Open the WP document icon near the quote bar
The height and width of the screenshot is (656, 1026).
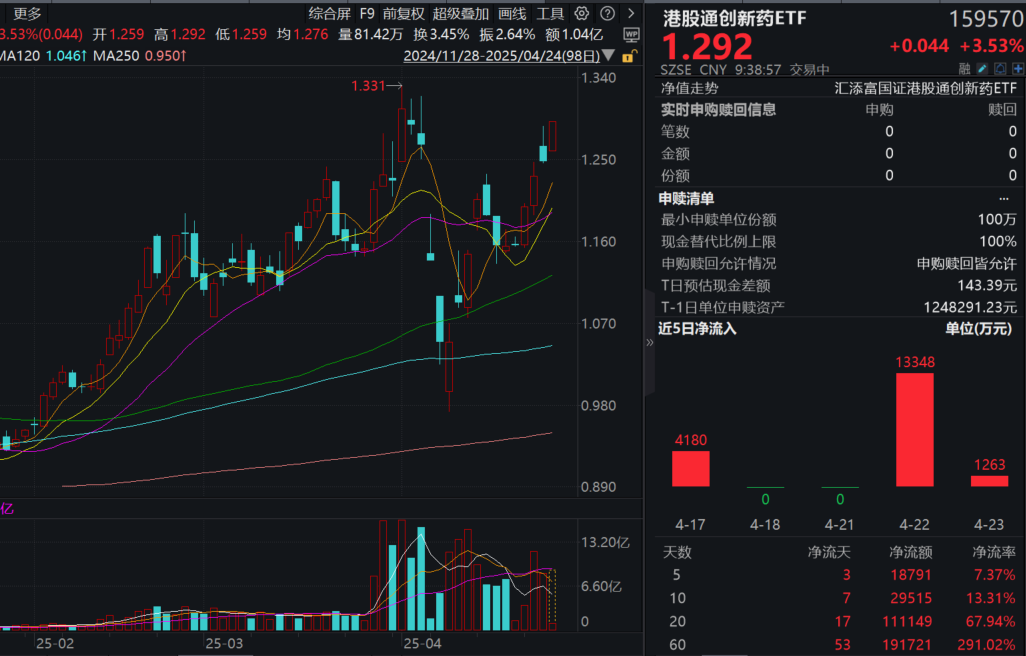[x=630, y=35]
